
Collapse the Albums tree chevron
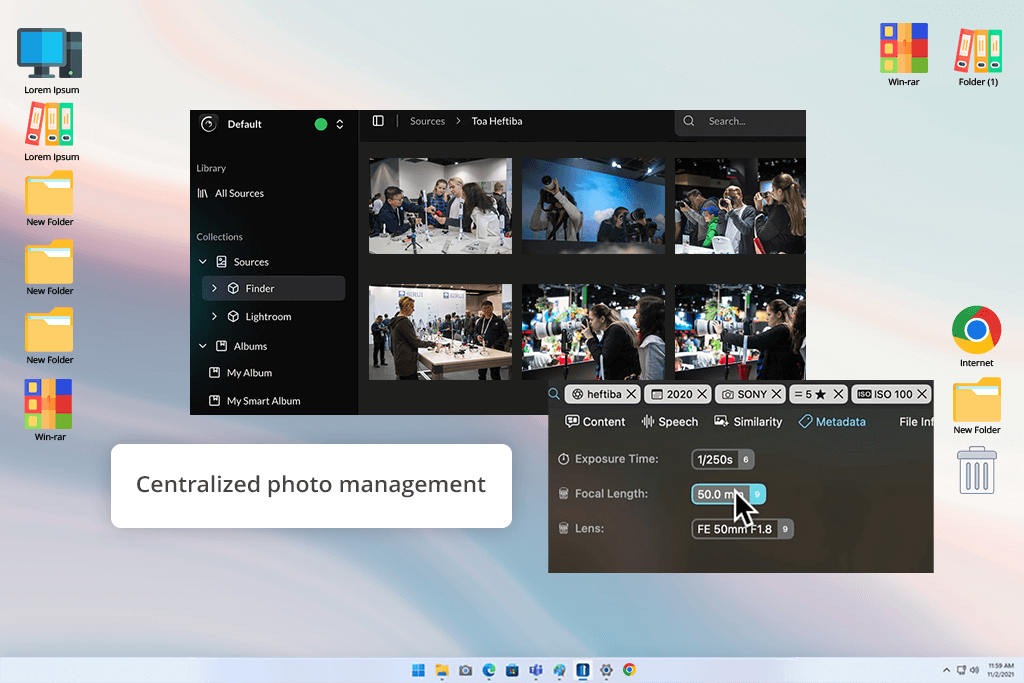pos(202,346)
